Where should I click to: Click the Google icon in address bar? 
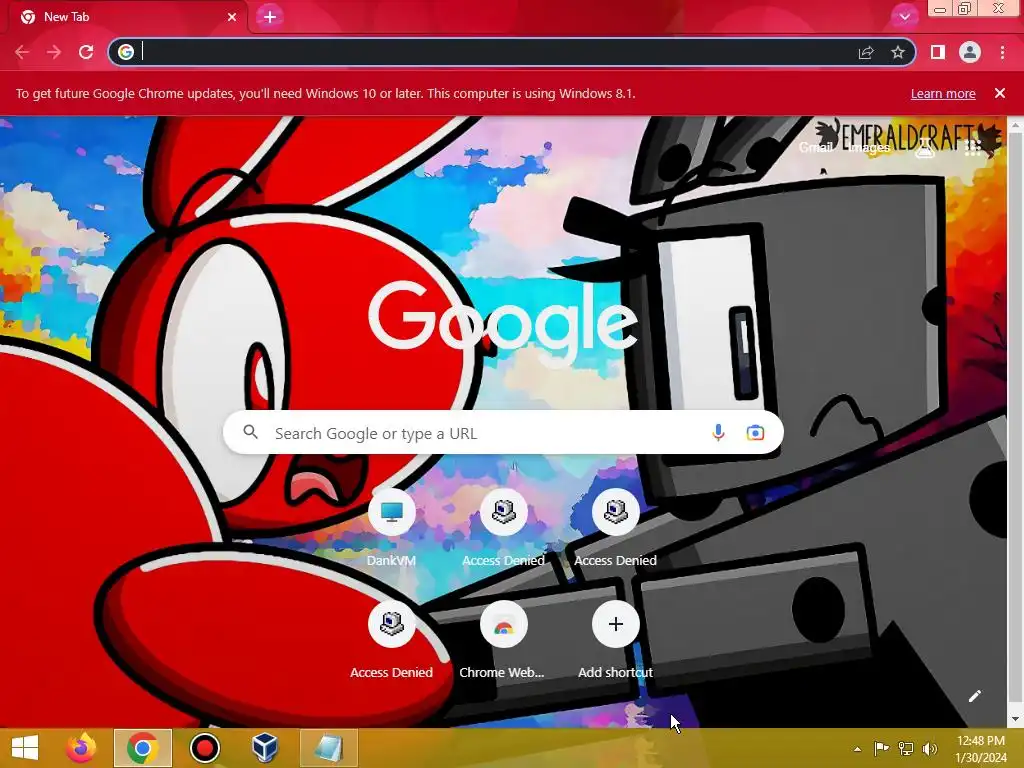(126, 52)
